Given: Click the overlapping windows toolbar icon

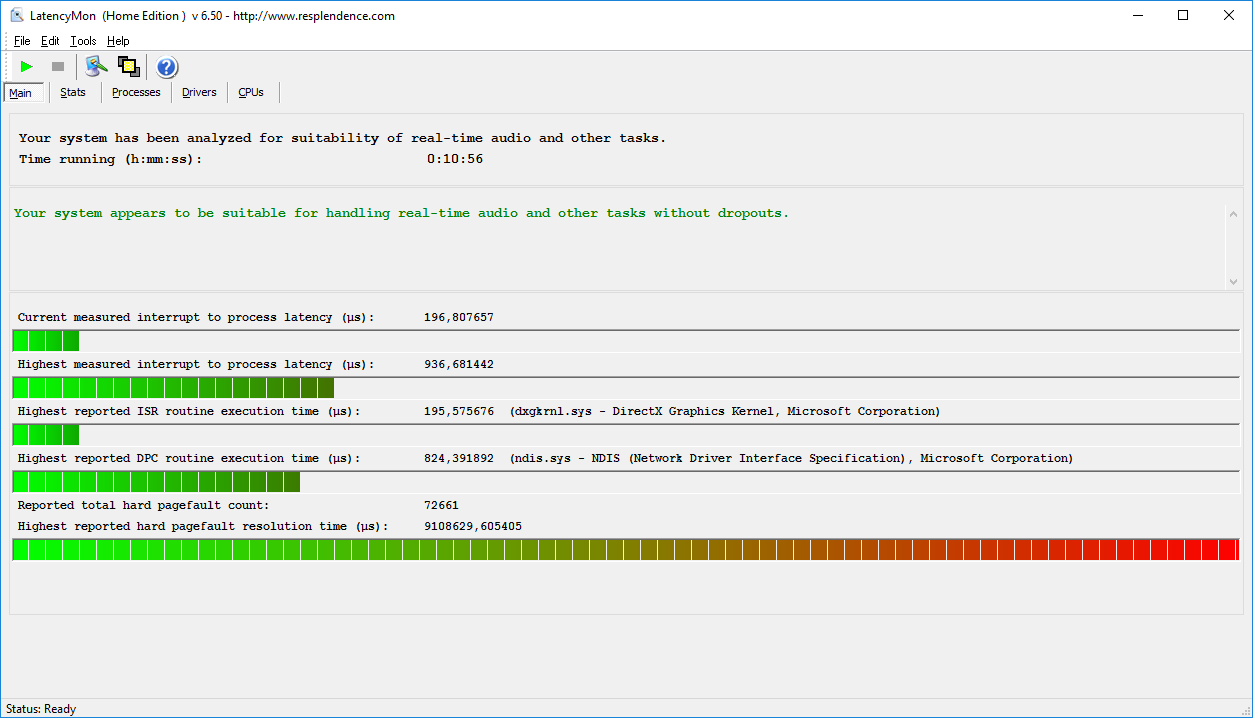Looking at the screenshot, I should 128,67.
